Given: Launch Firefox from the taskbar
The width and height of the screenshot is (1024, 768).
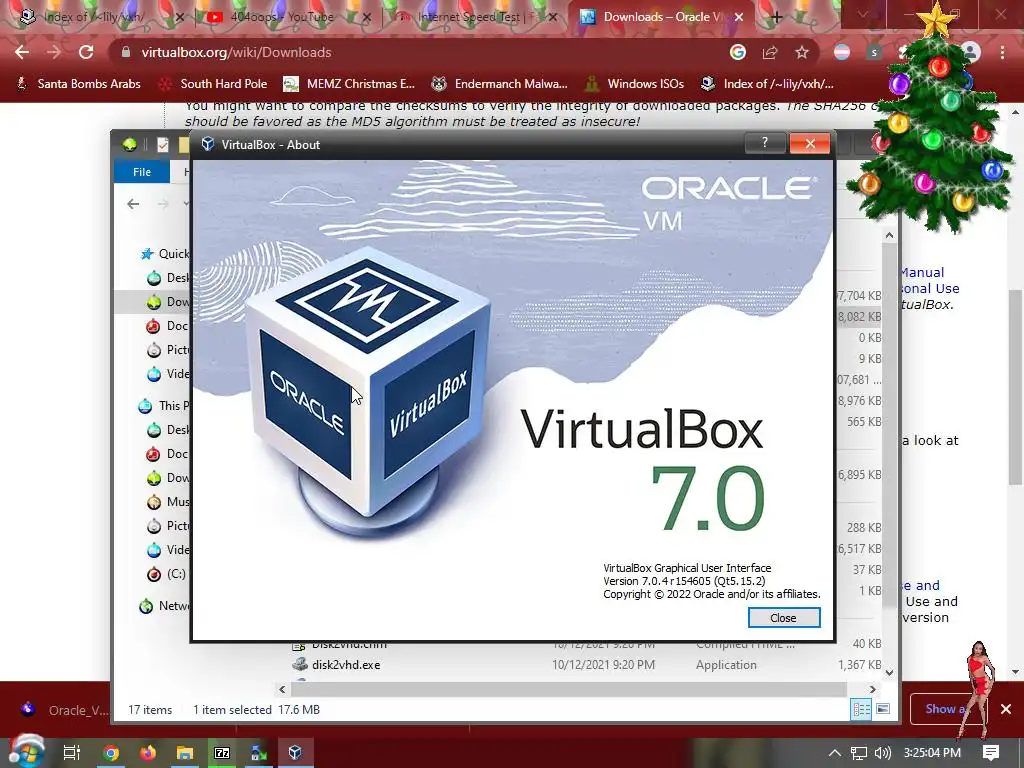Looking at the screenshot, I should click(x=148, y=753).
